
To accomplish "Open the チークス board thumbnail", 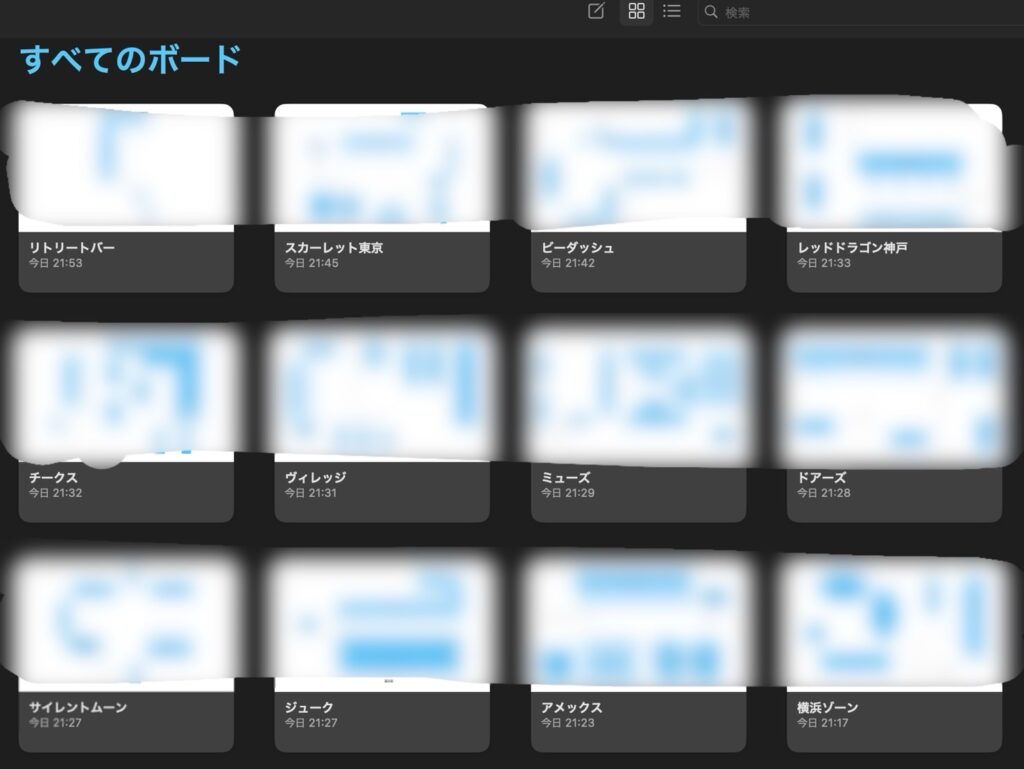I will pos(126,393).
